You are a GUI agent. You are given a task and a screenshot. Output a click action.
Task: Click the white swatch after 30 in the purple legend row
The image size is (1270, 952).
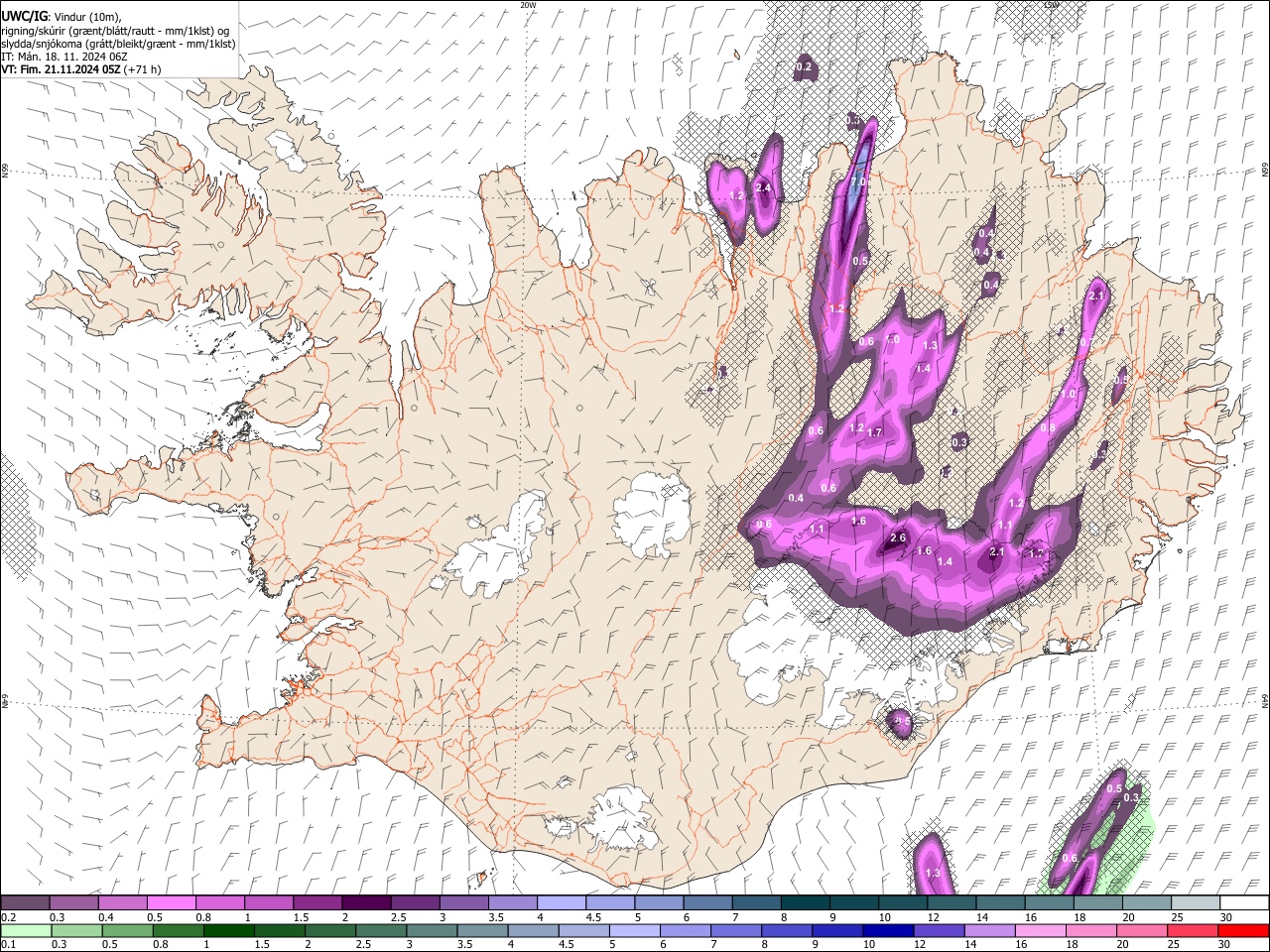[1245, 902]
